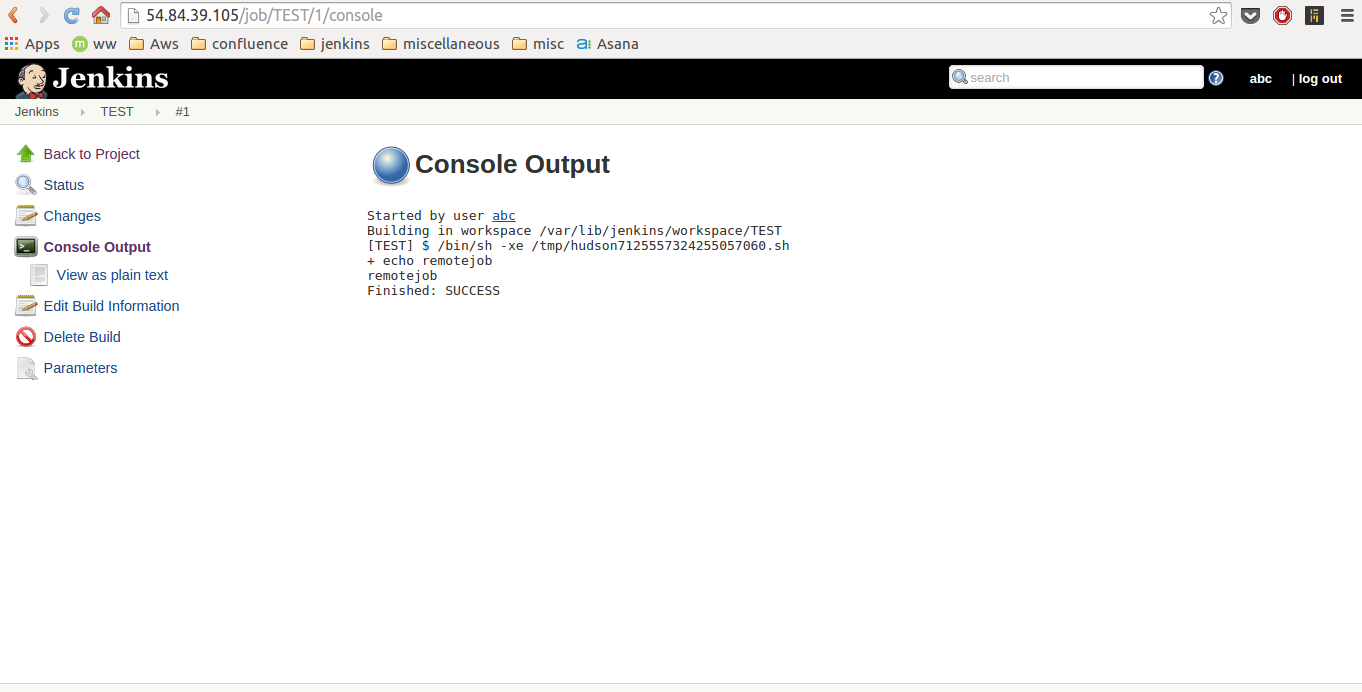Go to TEST in the breadcrumb

[x=117, y=112]
